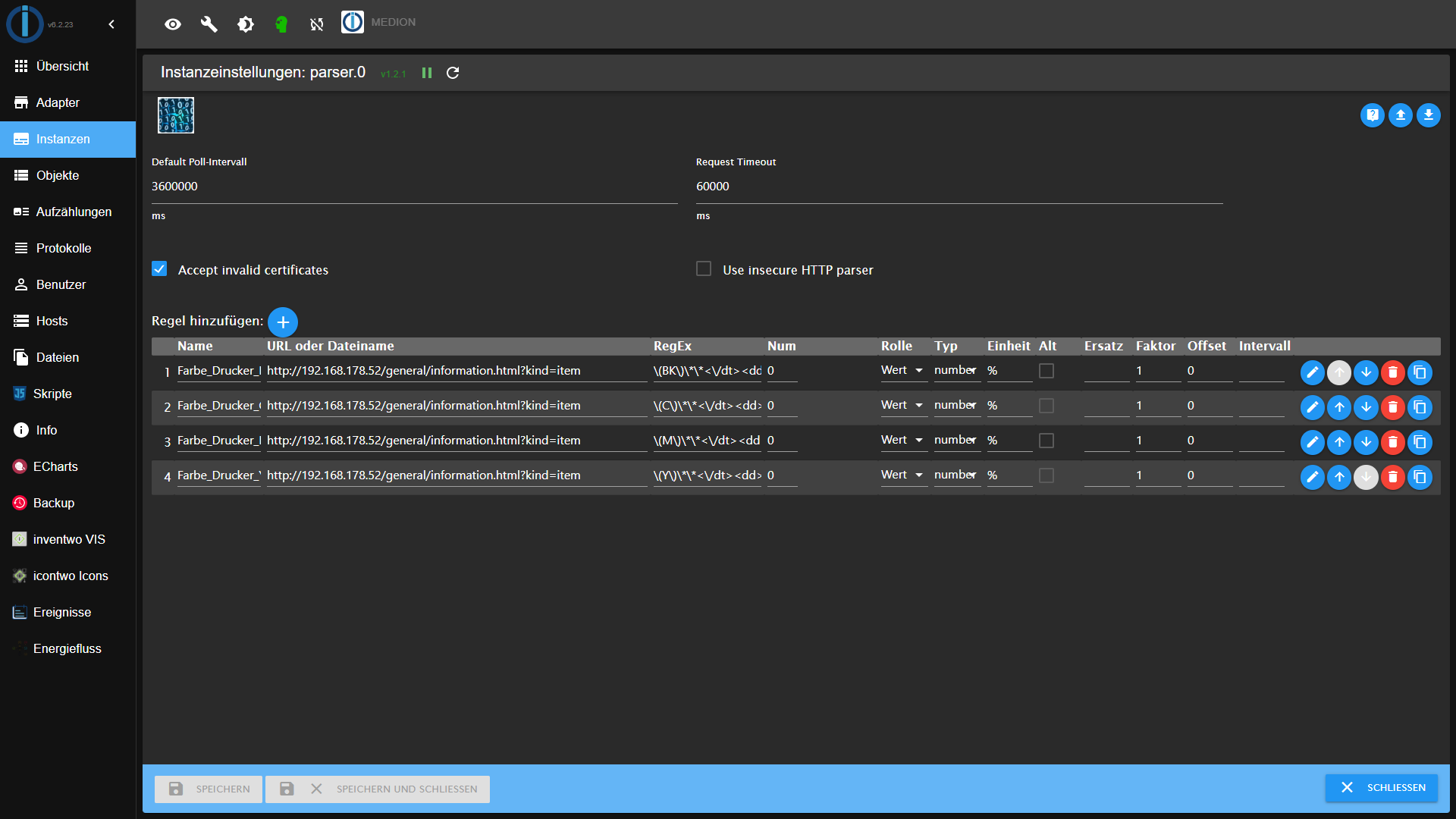Move rule 2 down
The image size is (1456, 819).
point(1367,407)
